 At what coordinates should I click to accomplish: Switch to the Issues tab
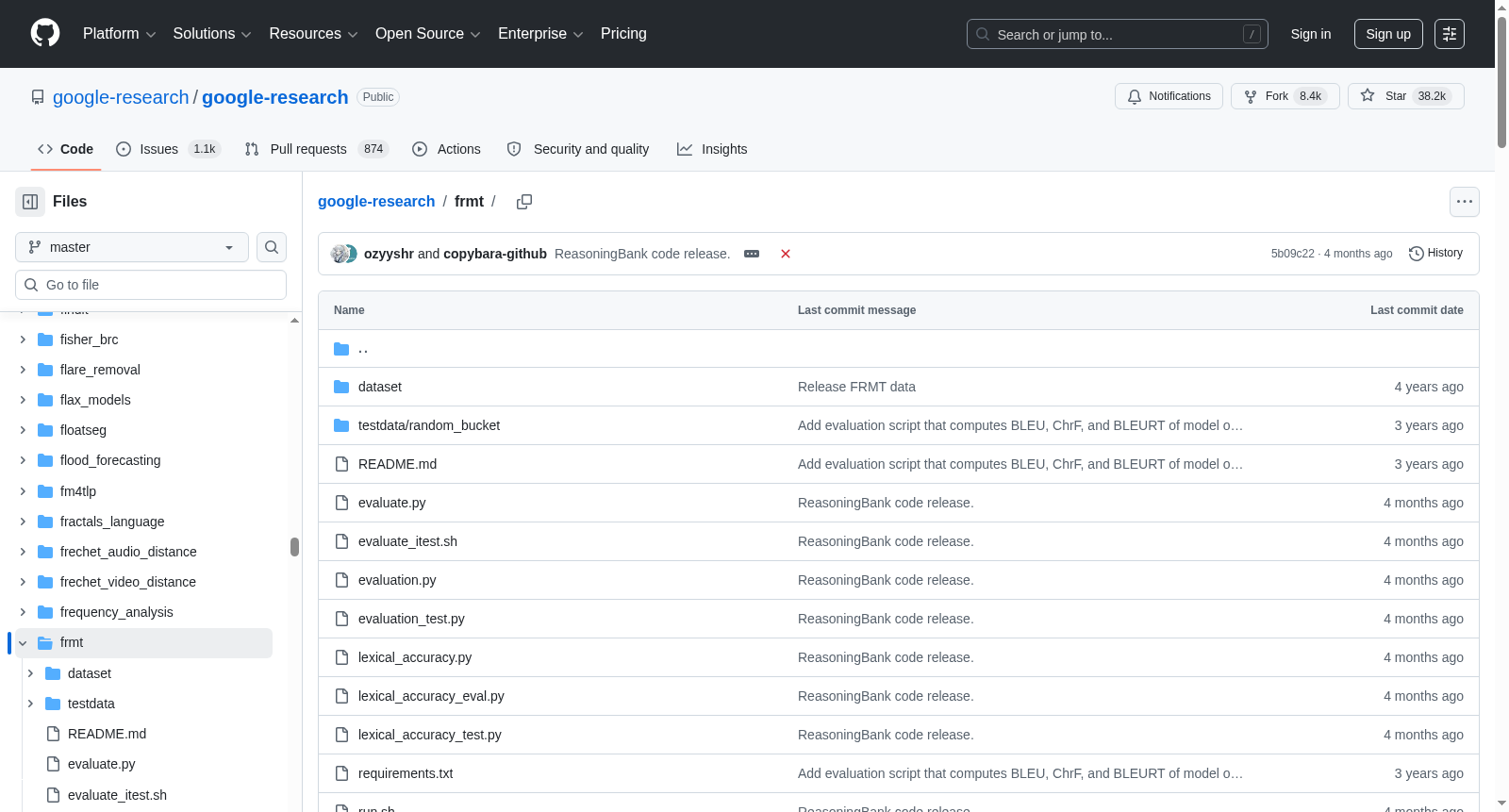[168, 149]
